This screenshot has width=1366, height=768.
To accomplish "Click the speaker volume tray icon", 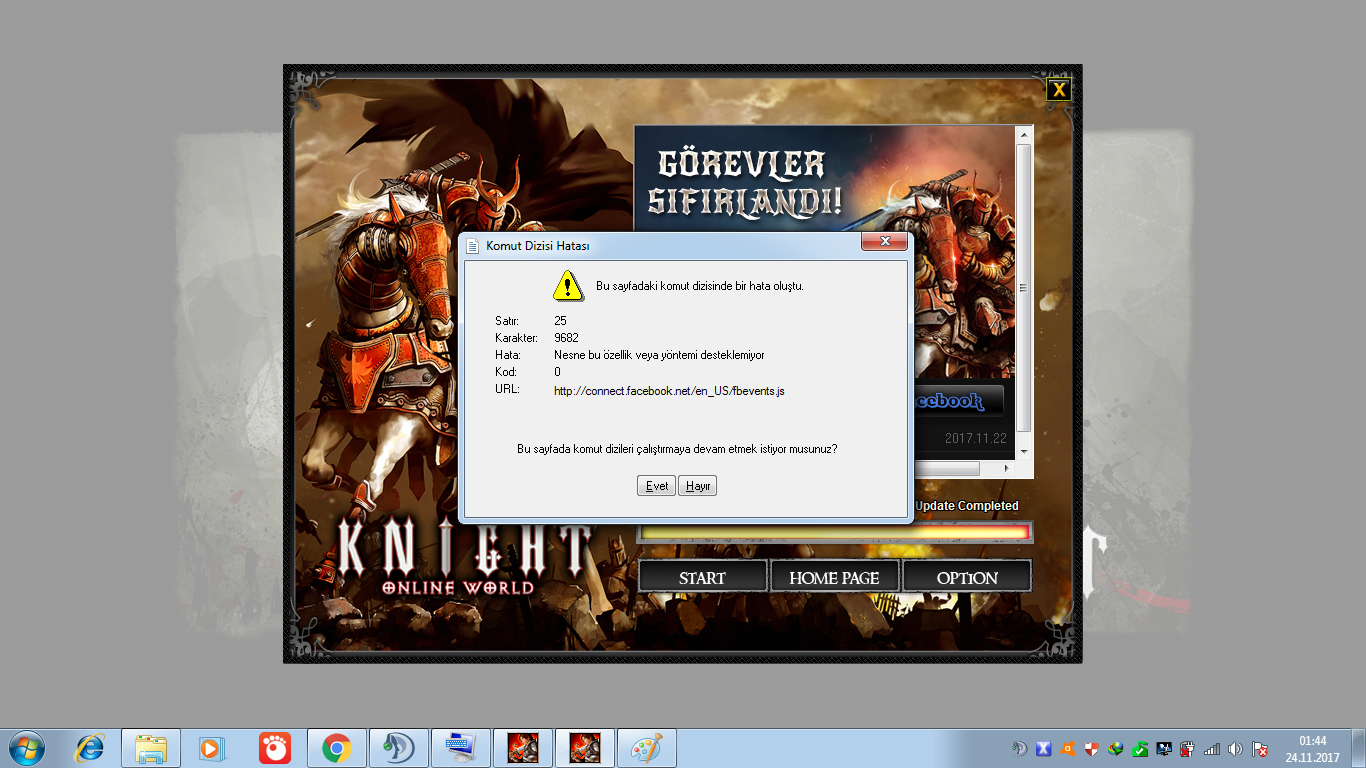I will (1236, 748).
